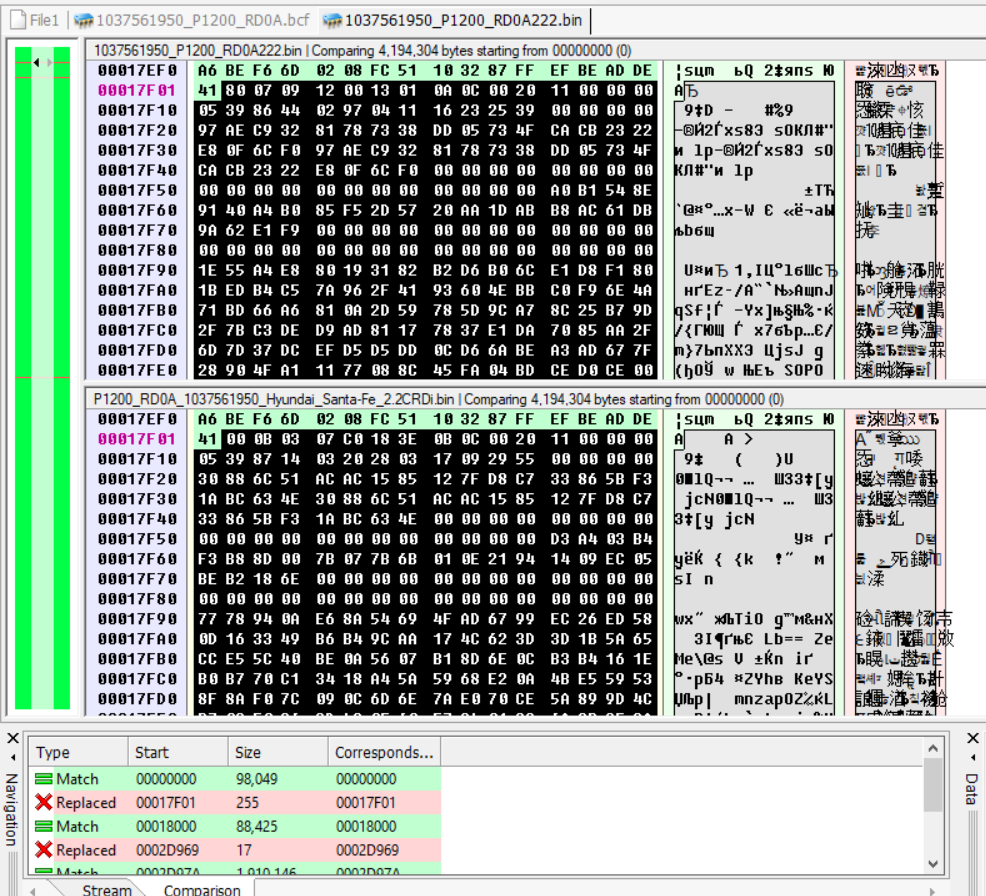Image resolution: width=986 pixels, height=896 pixels.
Task: Sort results by the Start column header
Action: [178, 752]
